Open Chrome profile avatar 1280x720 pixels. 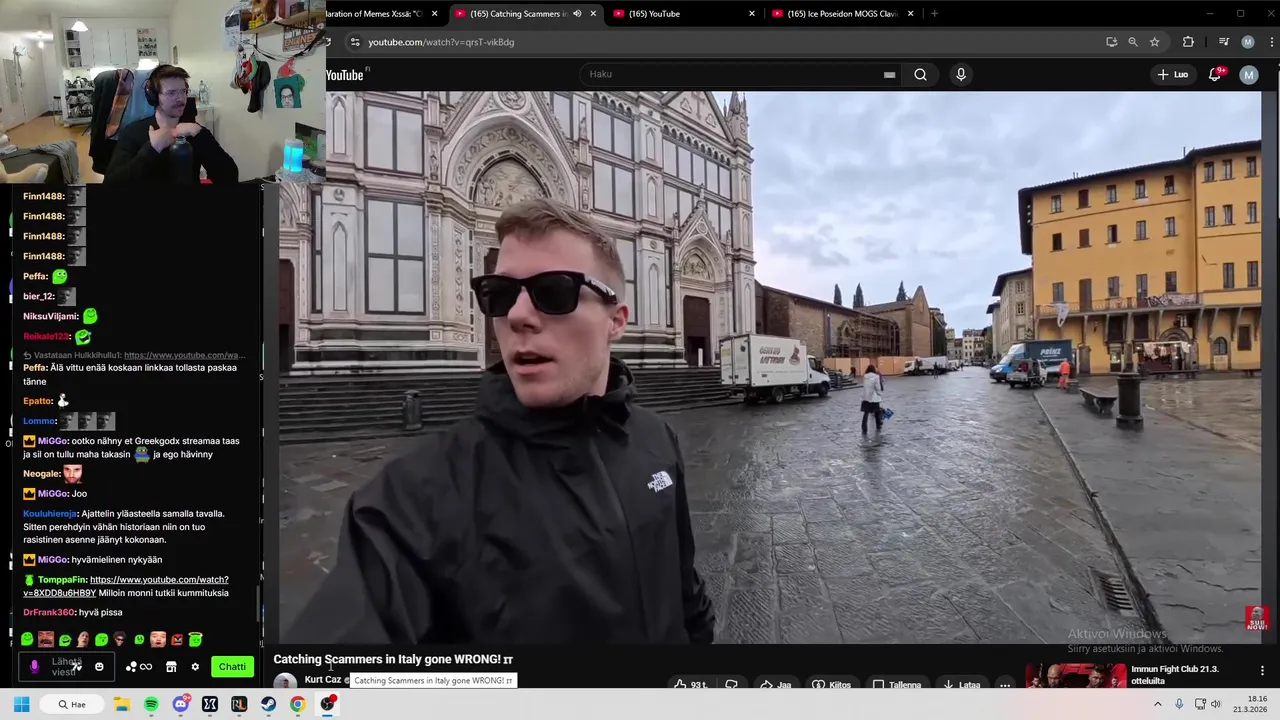tap(1248, 42)
